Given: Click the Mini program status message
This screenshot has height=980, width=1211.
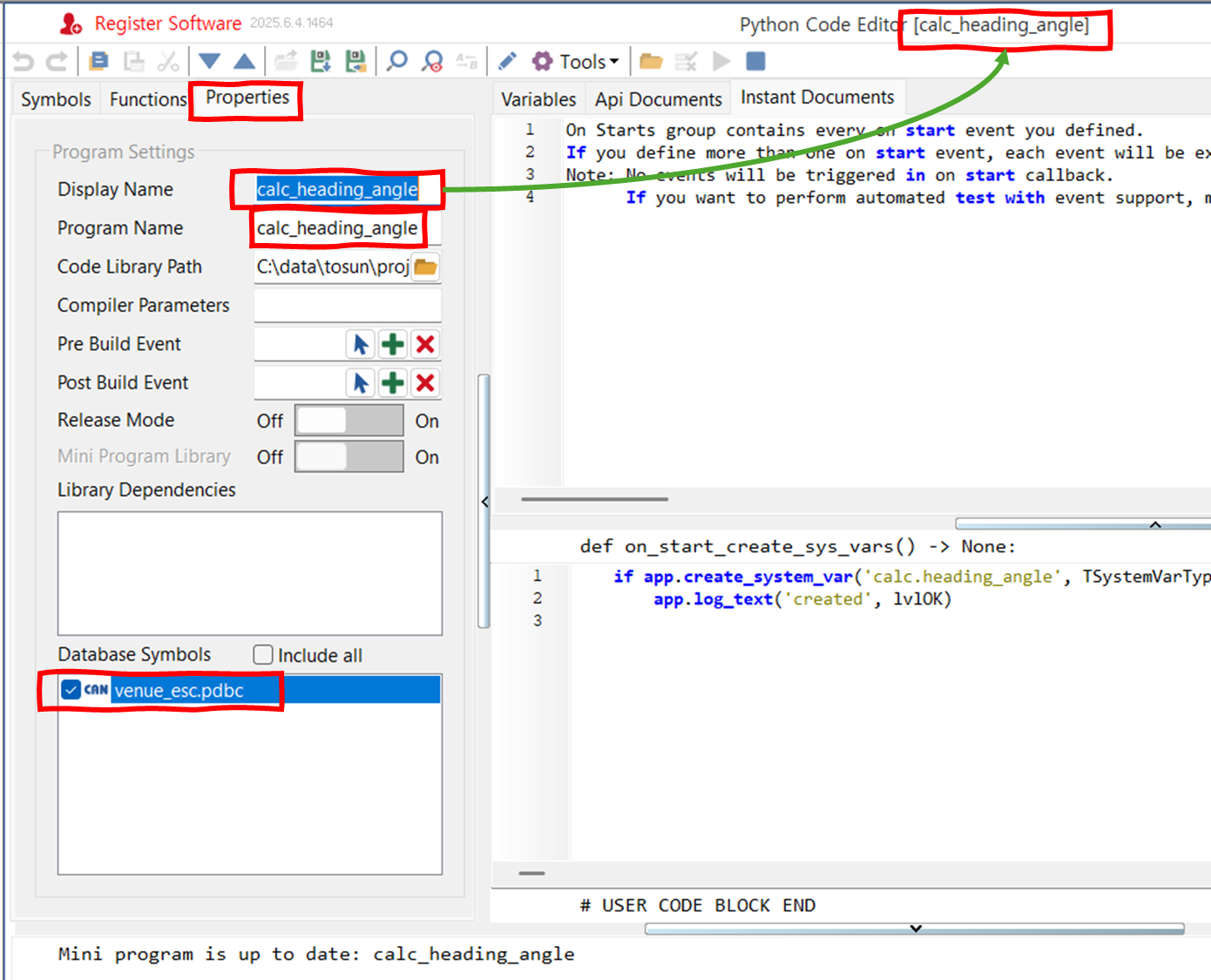Looking at the screenshot, I should (316, 954).
